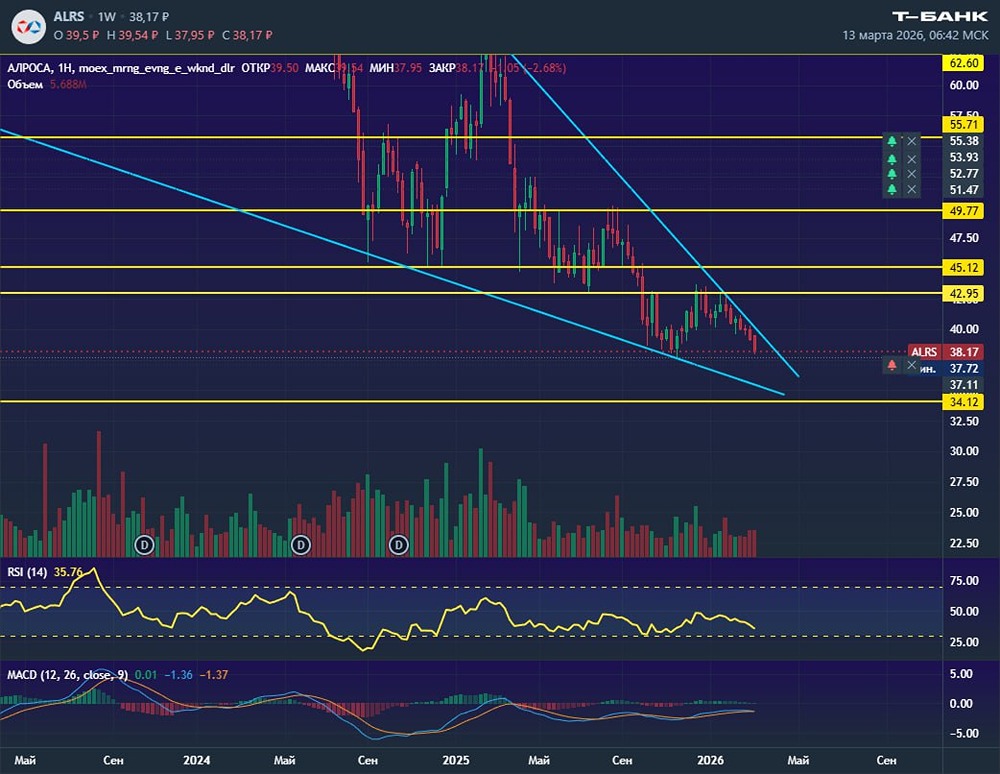Click the Объем volume indicator label

[25, 84]
